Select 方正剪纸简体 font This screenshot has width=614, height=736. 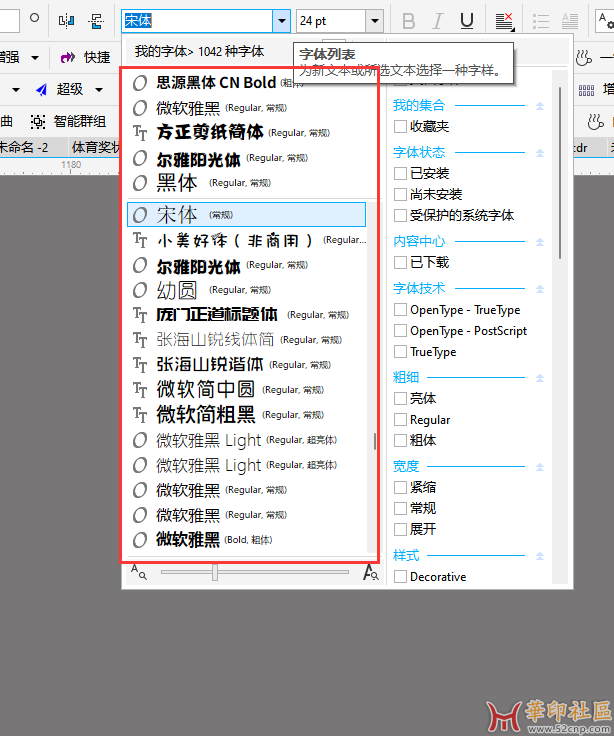(247, 132)
